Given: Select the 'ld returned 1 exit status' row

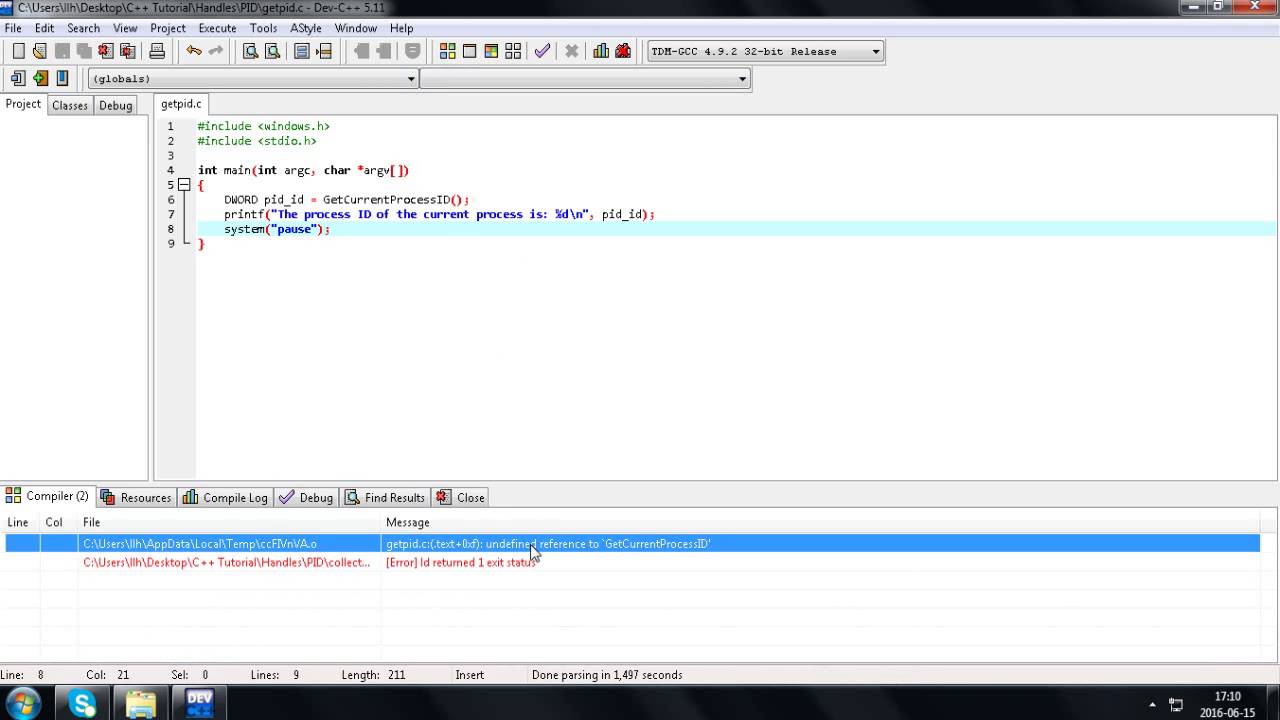Looking at the screenshot, I should point(632,562).
